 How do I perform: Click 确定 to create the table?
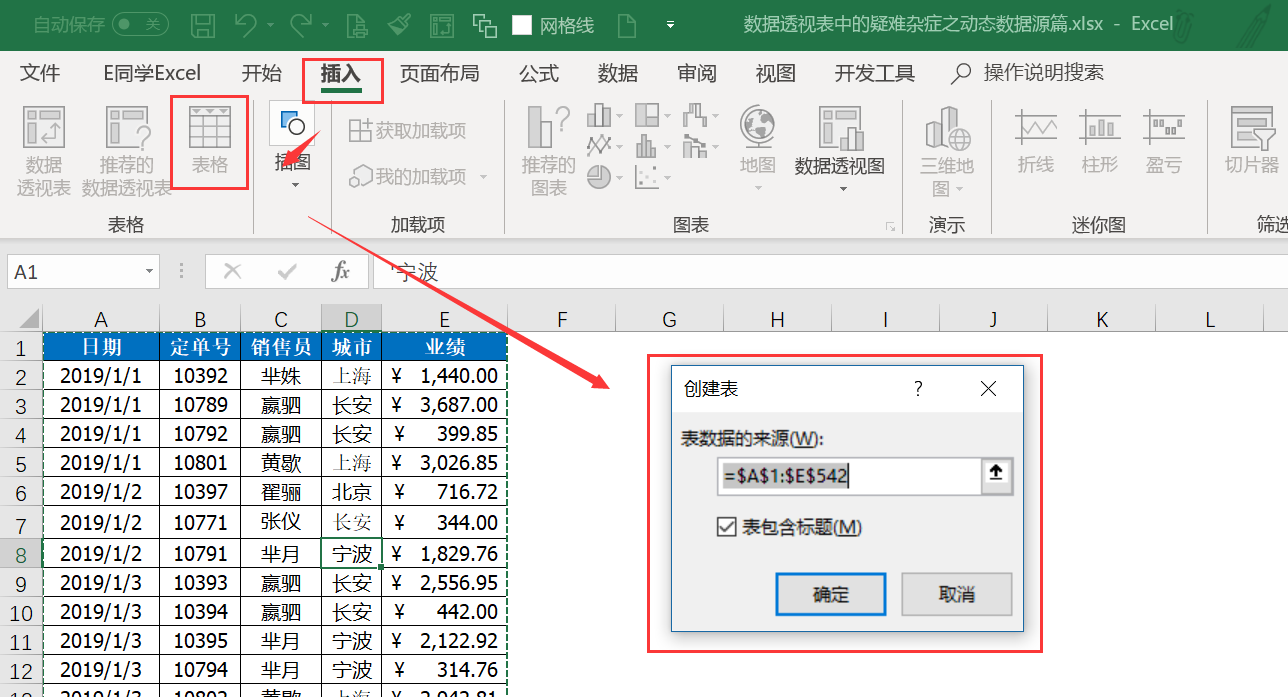point(831,594)
